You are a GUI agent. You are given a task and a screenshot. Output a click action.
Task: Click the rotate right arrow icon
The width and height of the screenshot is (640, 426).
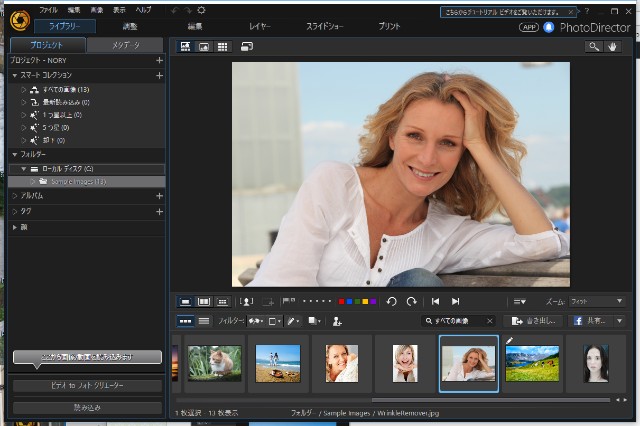coord(411,301)
